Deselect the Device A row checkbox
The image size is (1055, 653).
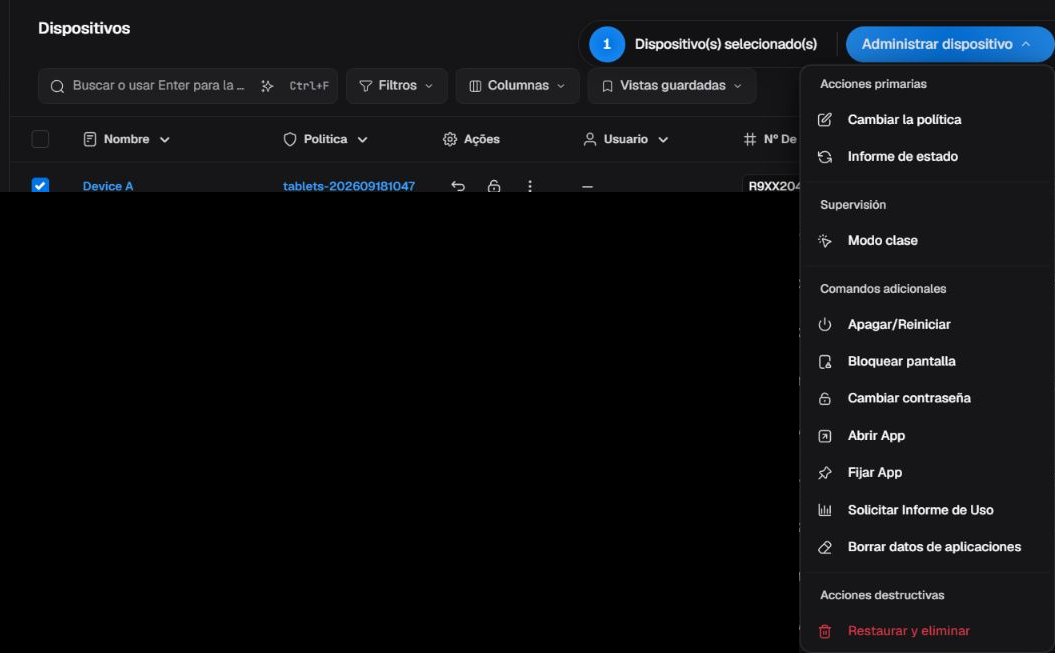click(40, 185)
